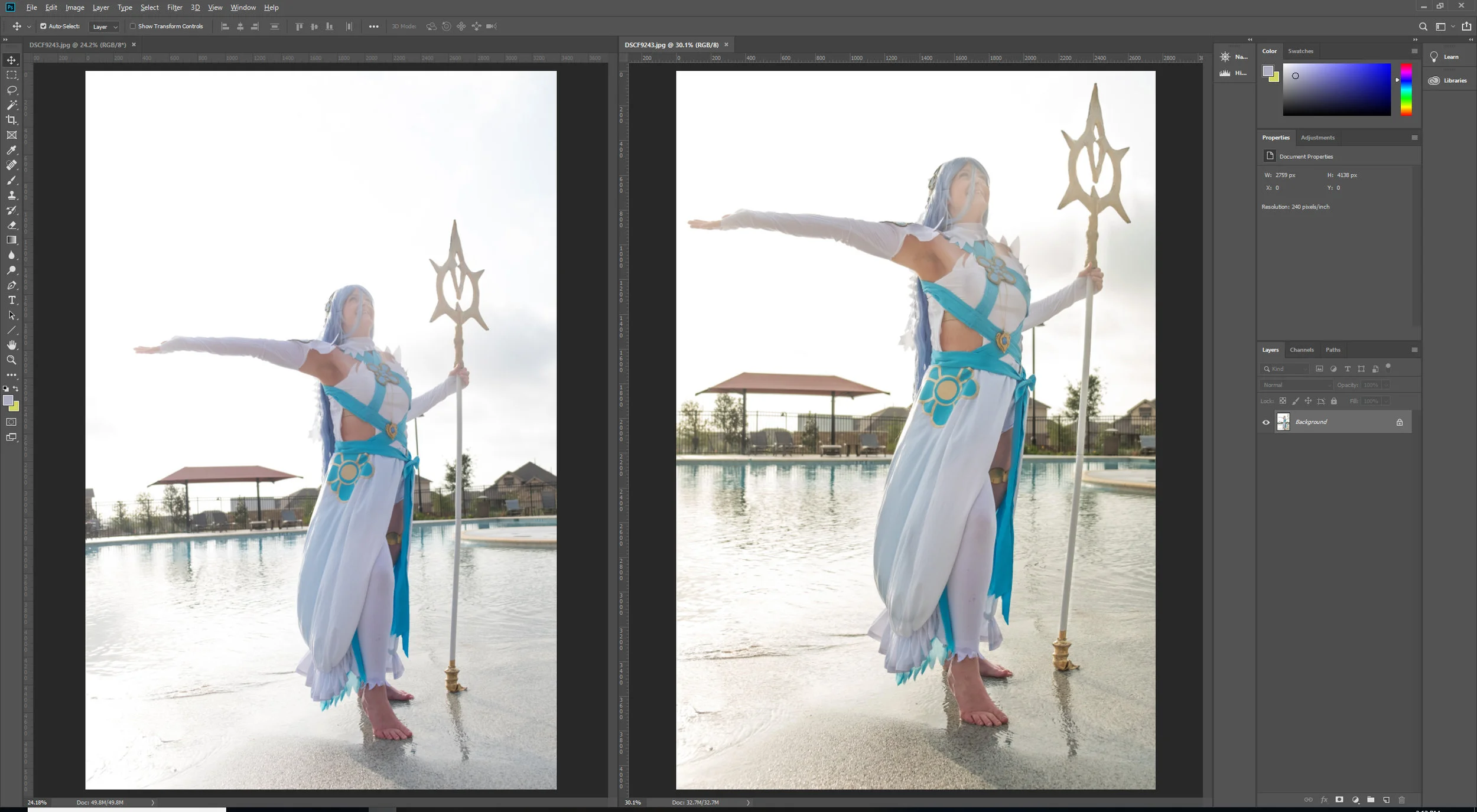1477x812 pixels.
Task: Select the Pen tool
Action: 12,285
